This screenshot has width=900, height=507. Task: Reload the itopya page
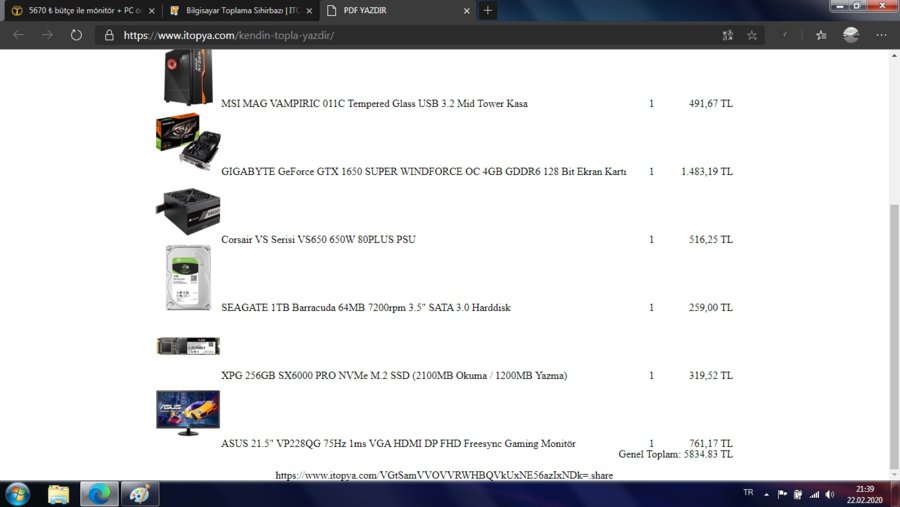76,35
